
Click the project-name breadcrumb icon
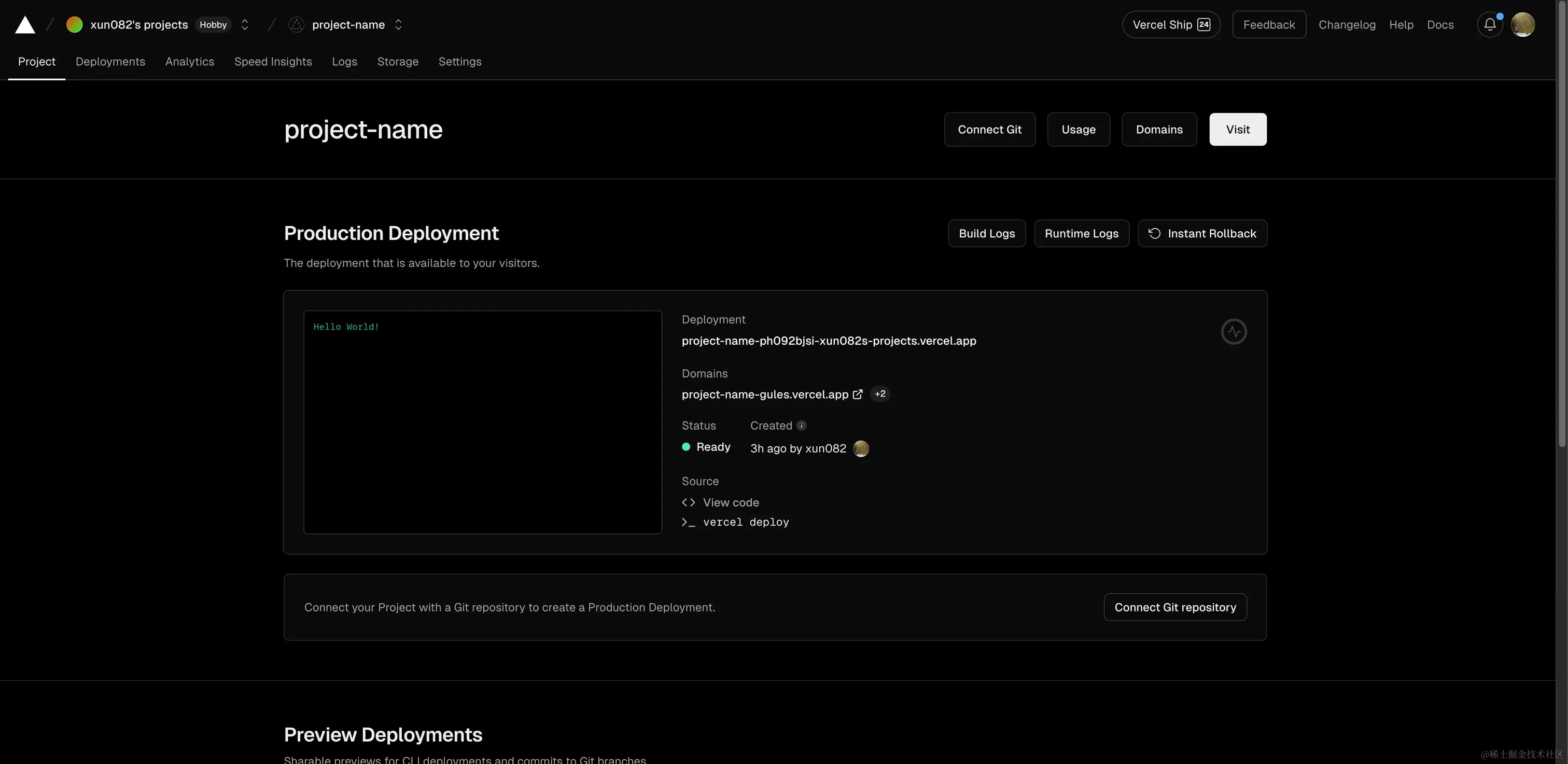coord(297,25)
